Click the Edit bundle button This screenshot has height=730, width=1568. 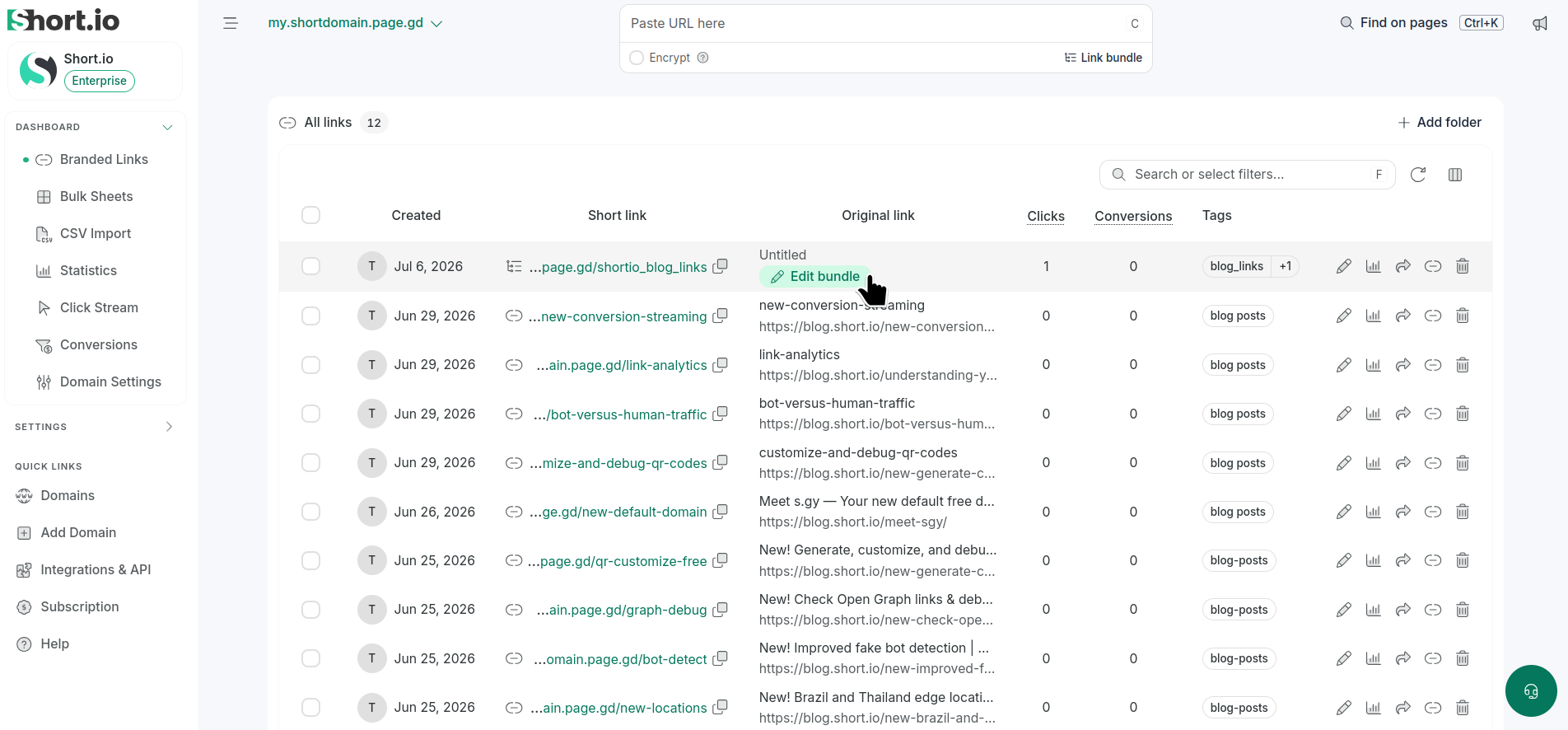click(815, 277)
